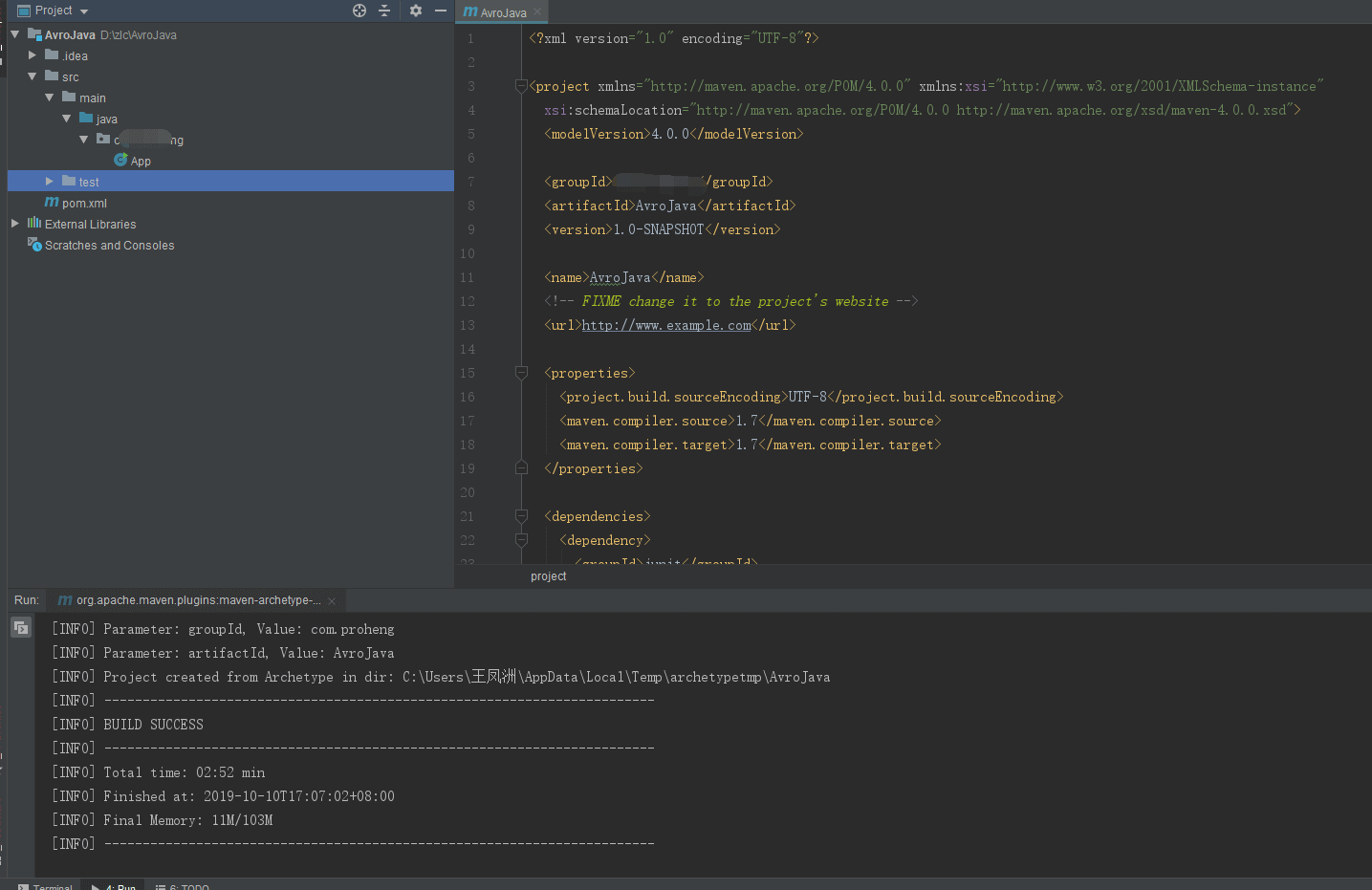Screen dimensions: 1372x890
Task: Fold the project root element
Action: pos(521,86)
